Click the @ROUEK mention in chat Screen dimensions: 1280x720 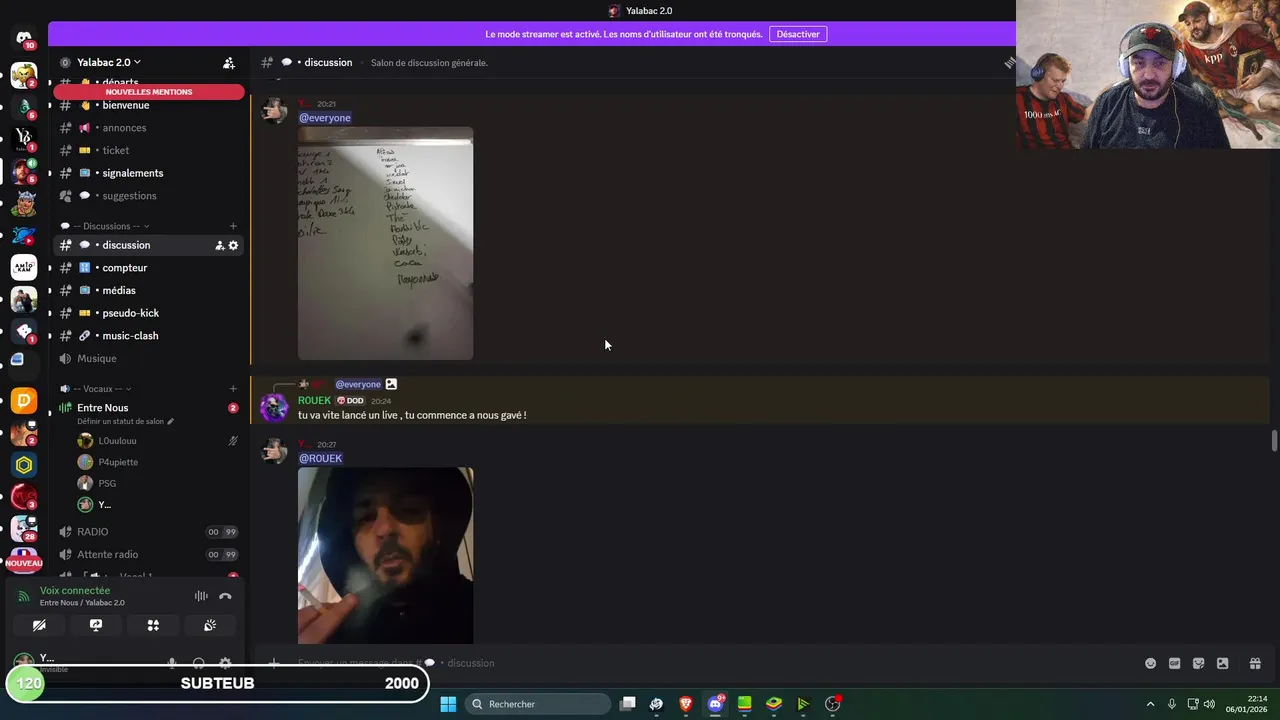coord(320,458)
